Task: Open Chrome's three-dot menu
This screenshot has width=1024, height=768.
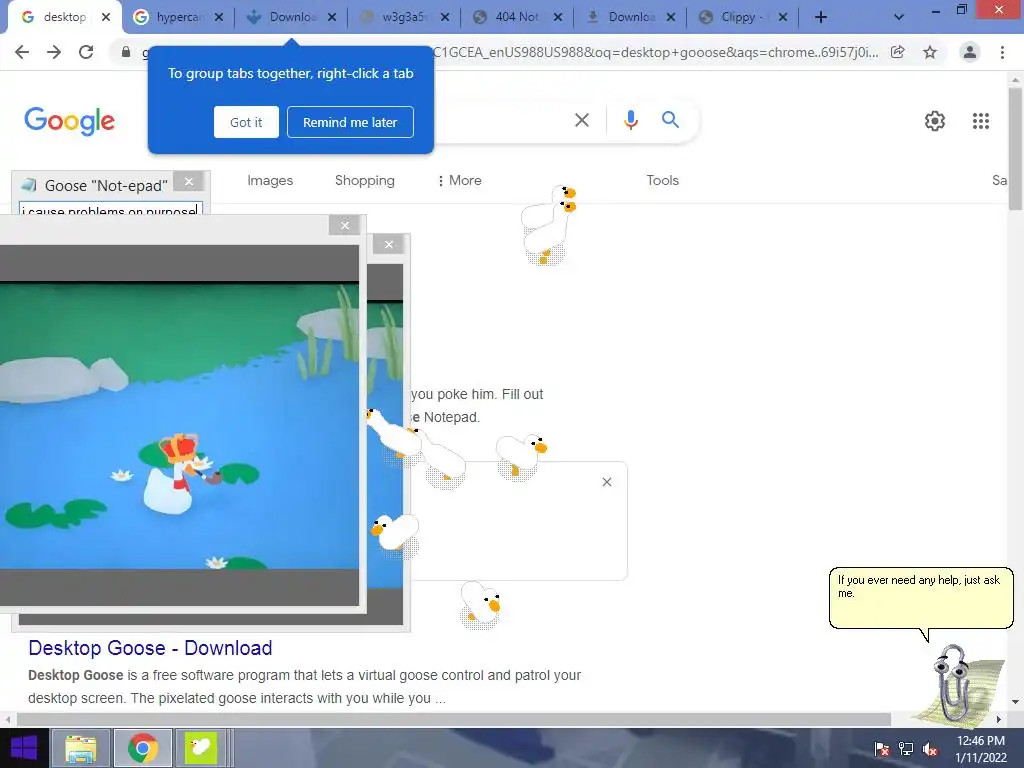Action: 1002,52
